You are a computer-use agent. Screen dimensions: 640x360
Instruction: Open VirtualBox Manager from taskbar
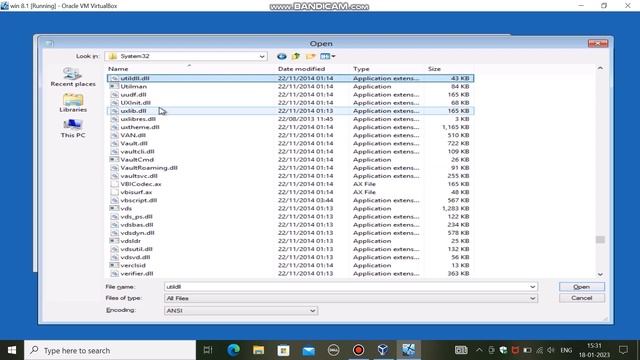(383, 350)
